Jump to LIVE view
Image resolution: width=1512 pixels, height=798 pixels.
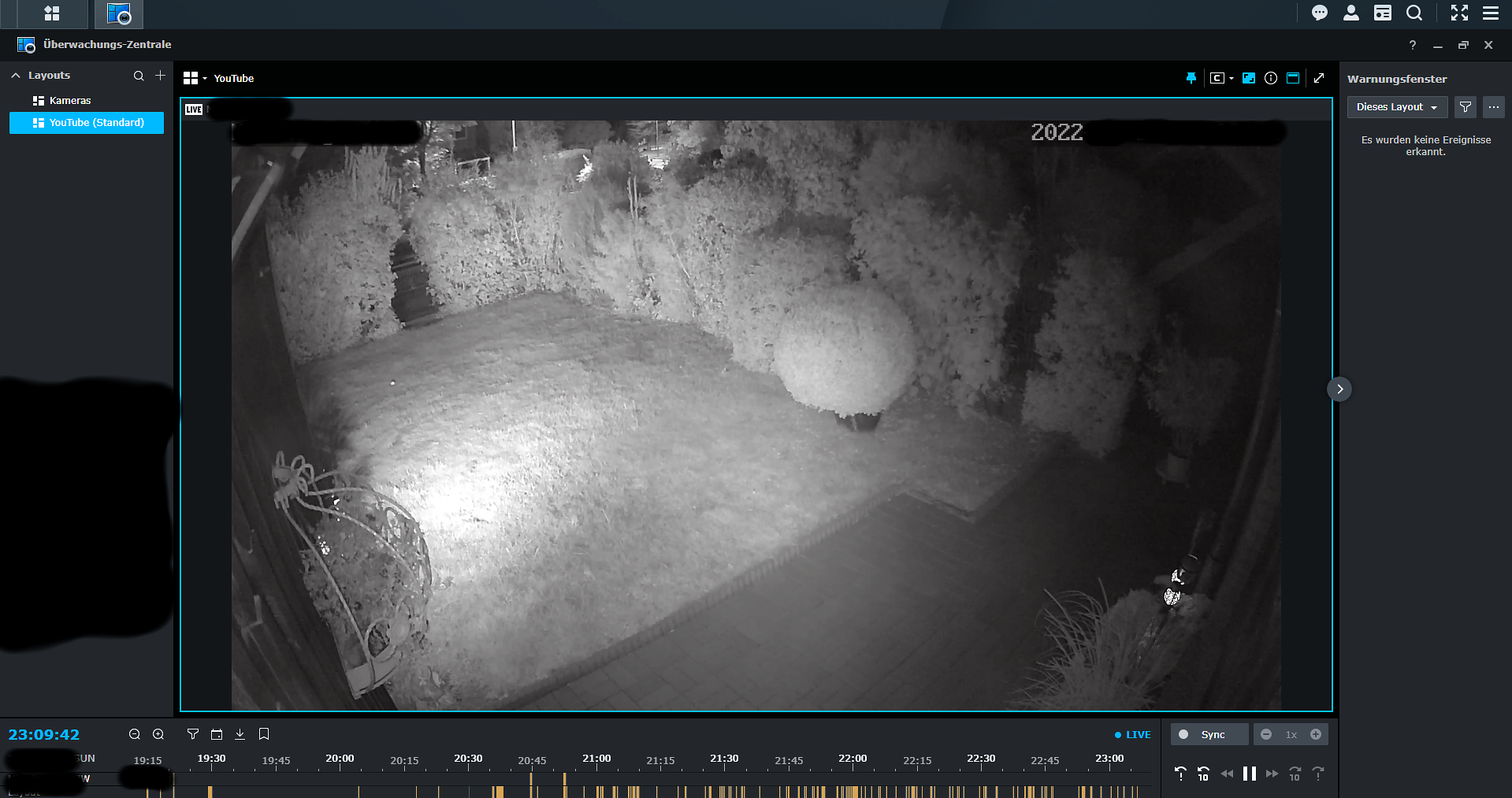tap(1133, 734)
